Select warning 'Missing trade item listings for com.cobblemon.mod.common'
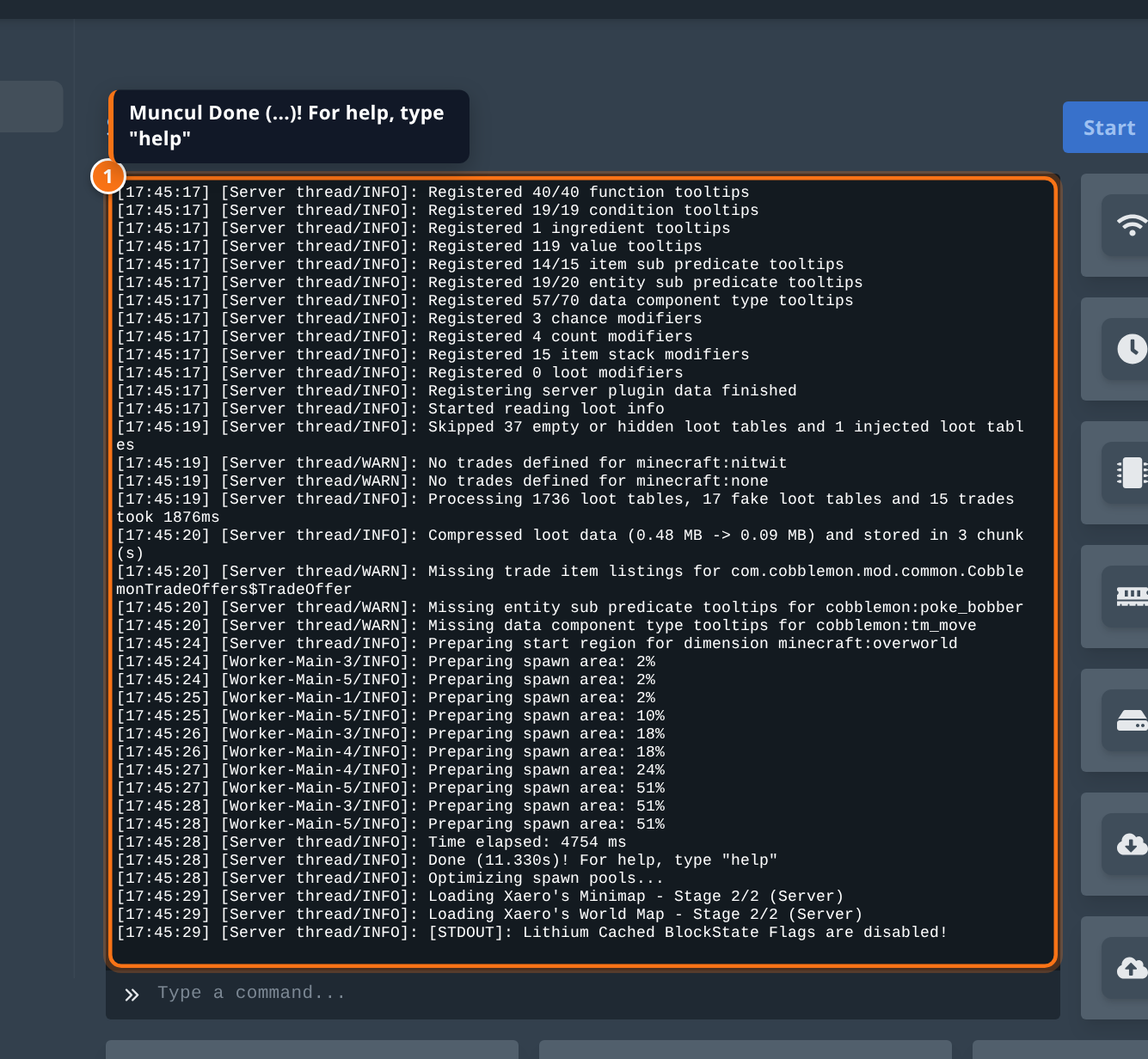This screenshot has width=1148, height=1059. point(570,580)
